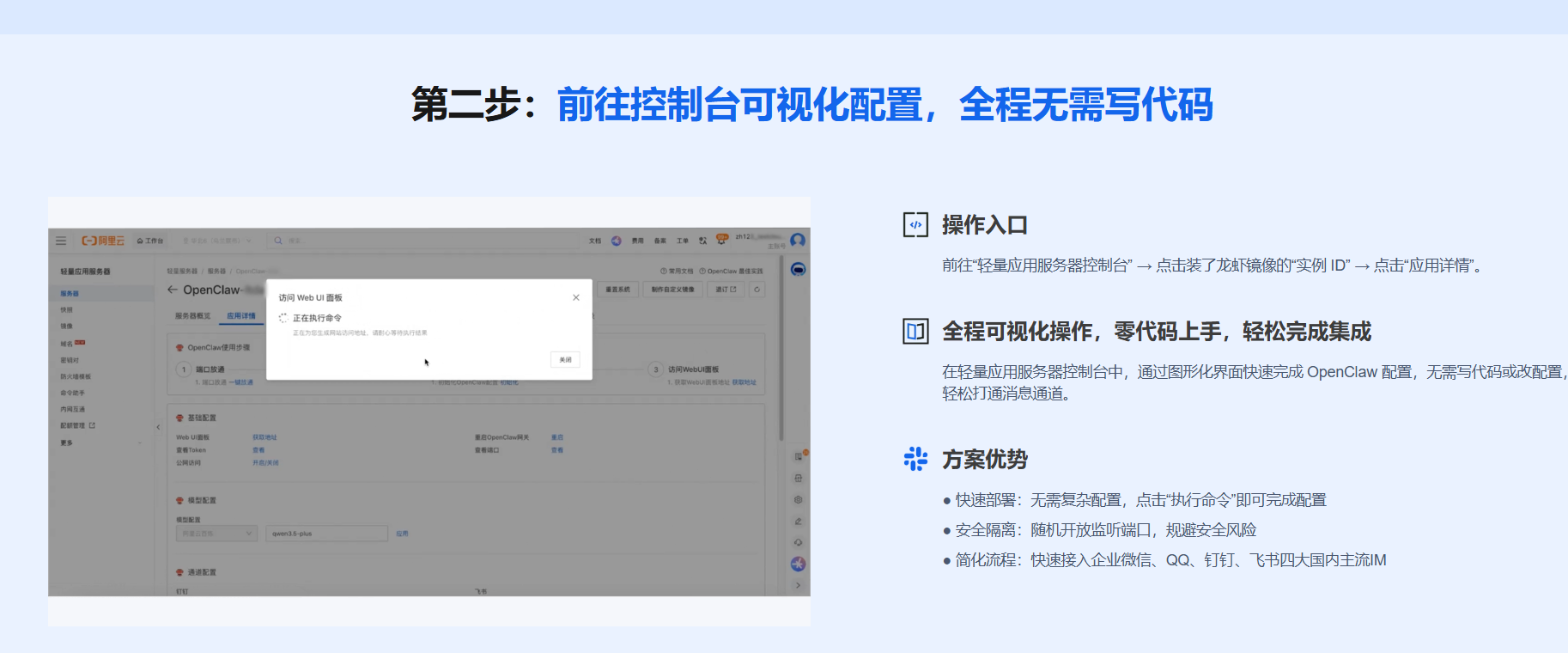
Task: Open 备案 in console top bar
Action: point(660,241)
